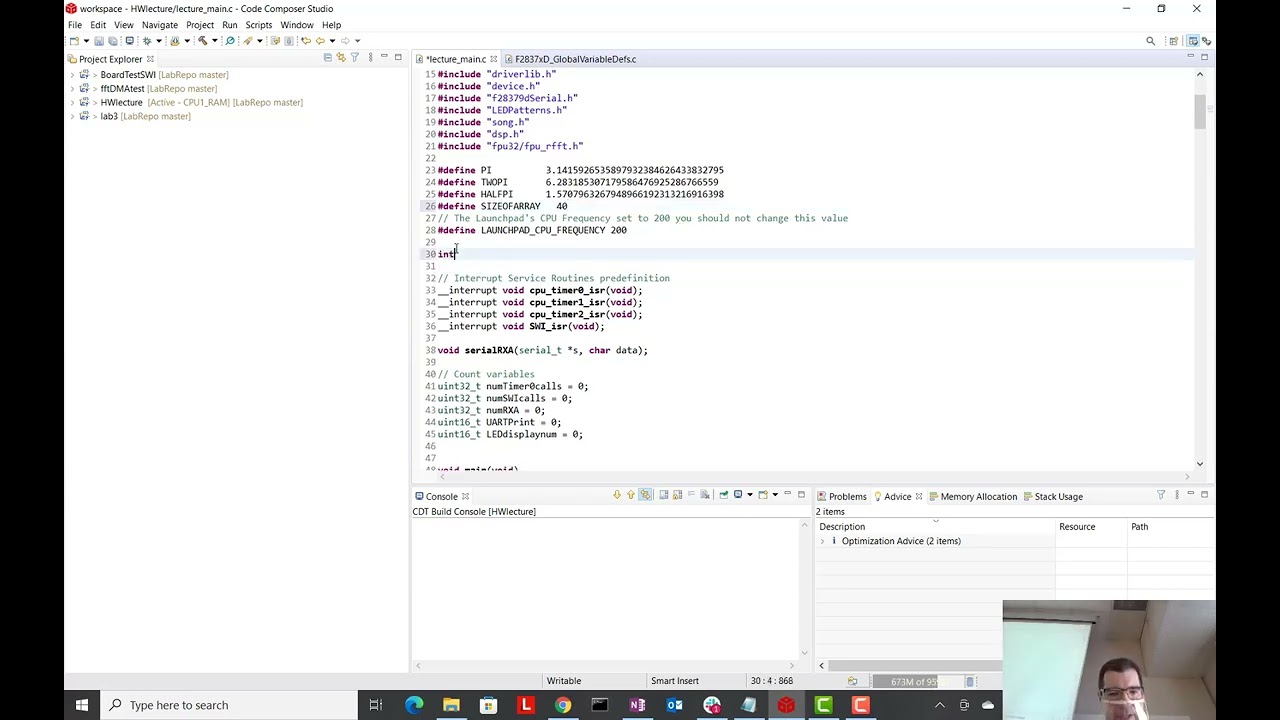Screen dimensions: 1280x720
Task: Open the Project menu
Action: tap(200, 25)
